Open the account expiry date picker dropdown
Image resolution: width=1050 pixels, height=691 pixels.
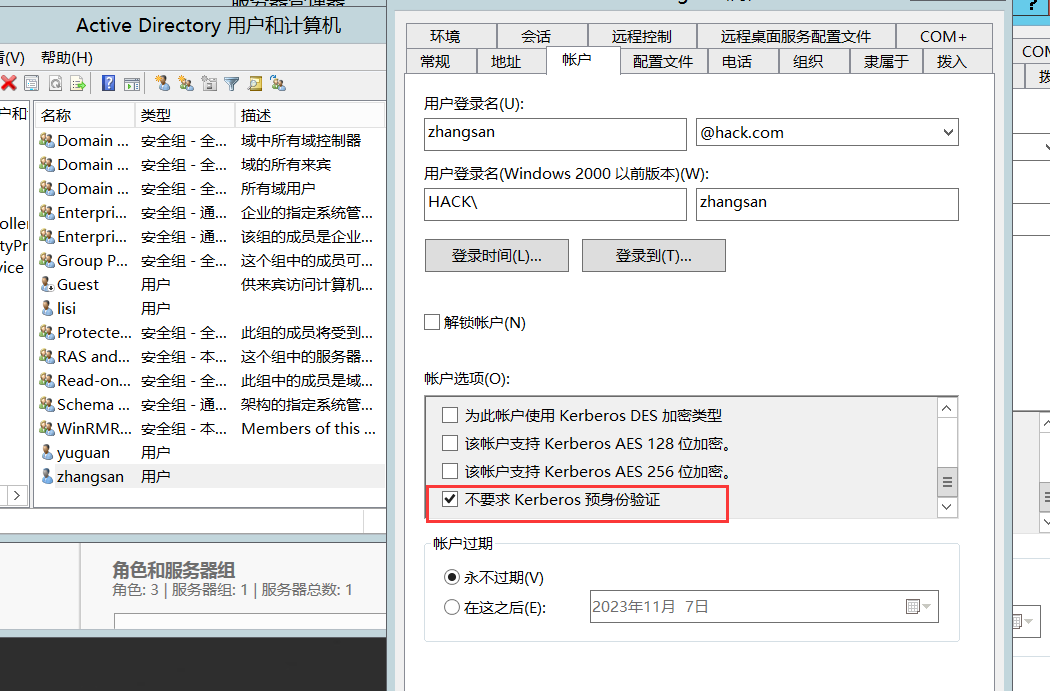(919, 606)
